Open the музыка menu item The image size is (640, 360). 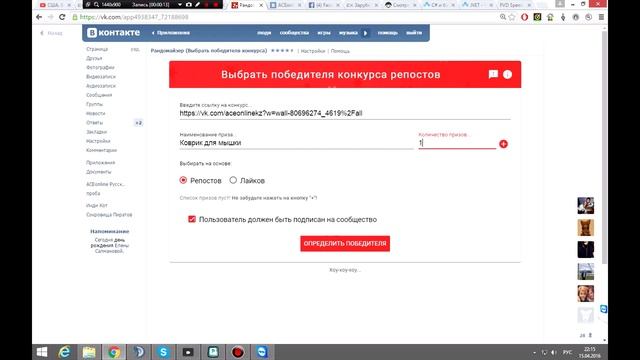click(x=348, y=33)
